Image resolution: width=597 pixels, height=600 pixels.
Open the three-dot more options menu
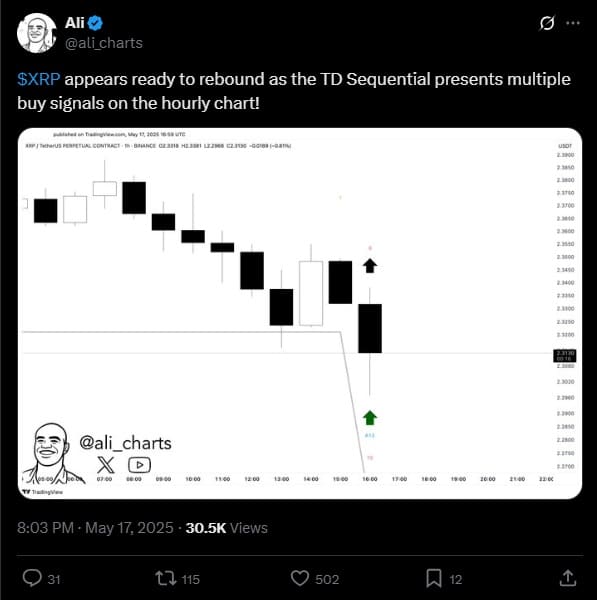click(573, 23)
